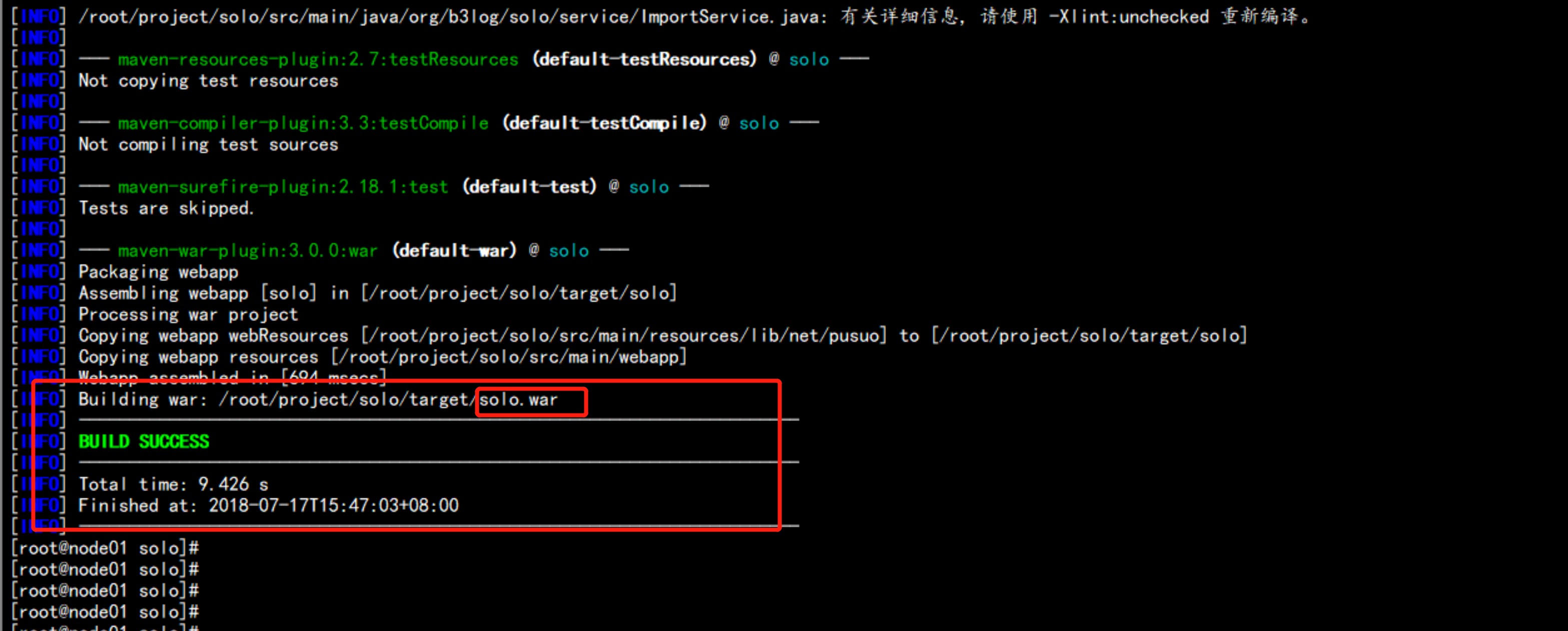Screen dimensions: 1568x631
Task: Click the 'Finished at: 2018-07-17T15:47:03+08:00' line
Action: coord(269,505)
